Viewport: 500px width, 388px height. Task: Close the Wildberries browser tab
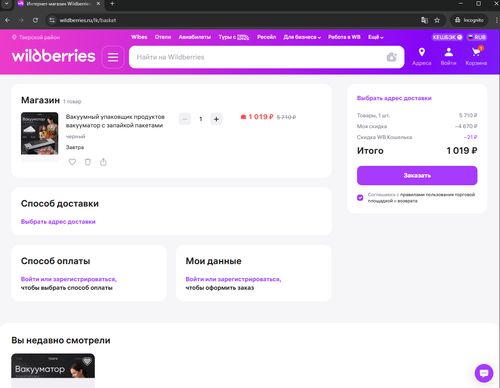pyautogui.click(x=98, y=4)
